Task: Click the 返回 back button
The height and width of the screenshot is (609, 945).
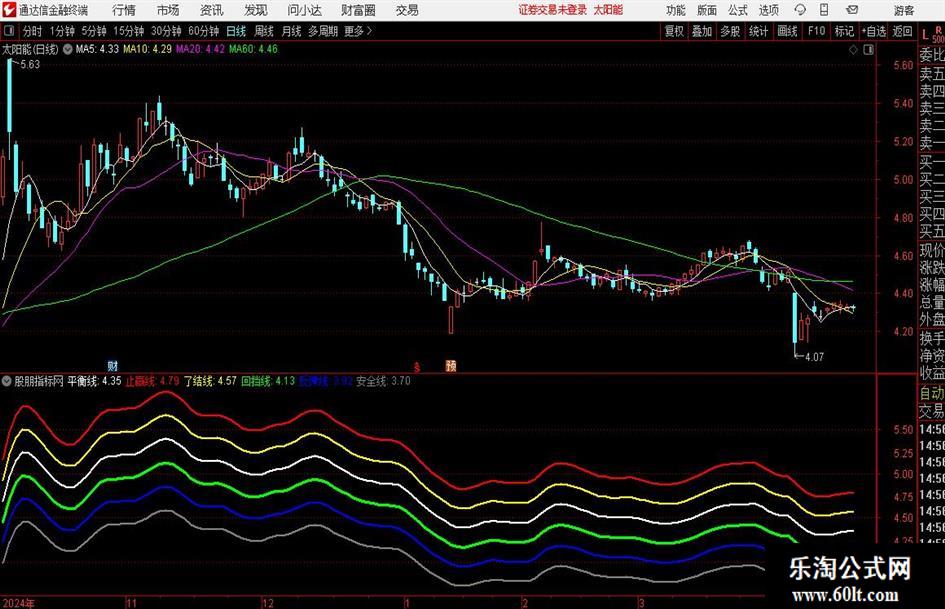Action: pyautogui.click(x=902, y=31)
